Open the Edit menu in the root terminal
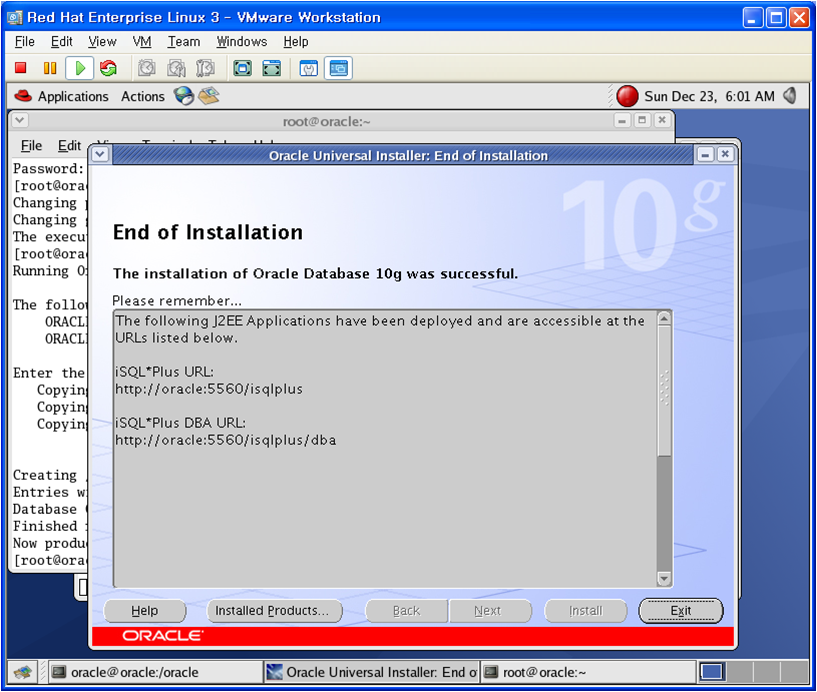Image resolution: width=817 pixels, height=692 pixels. click(x=69, y=146)
